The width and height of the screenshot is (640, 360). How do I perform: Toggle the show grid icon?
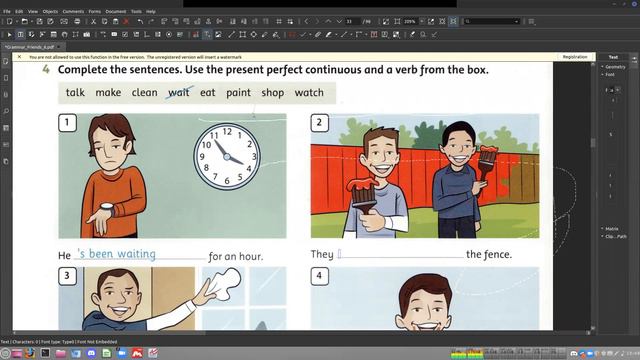pos(279,21)
